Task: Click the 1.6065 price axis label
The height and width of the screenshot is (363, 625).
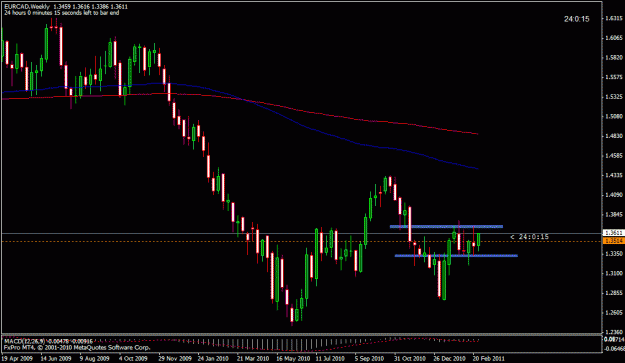Action: click(614, 38)
